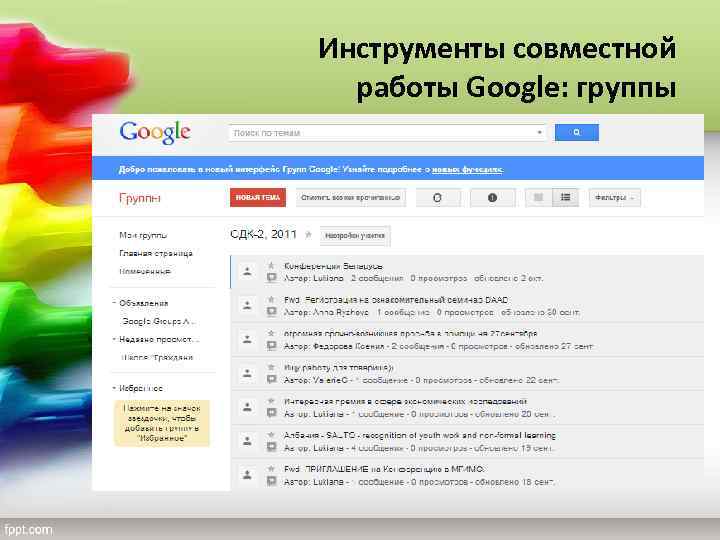This screenshot has width=720, height=540.
Task: Star the 'Fwd: ПРИГЛАШЕНИЕ ... МГИМО' topic
Action: point(271,469)
